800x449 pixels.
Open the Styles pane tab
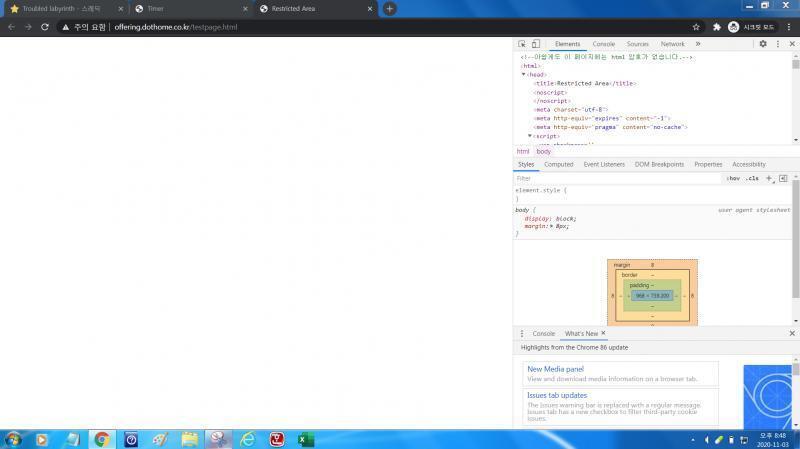pyautogui.click(x=526, y=164)
